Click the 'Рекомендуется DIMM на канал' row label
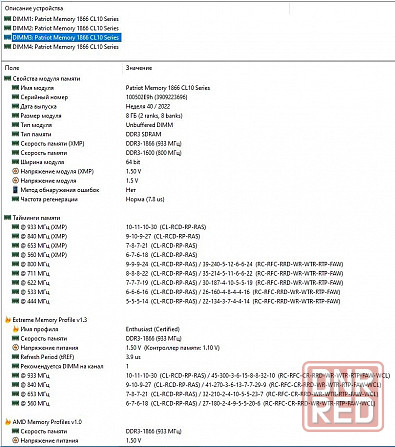 coord(62,366)
